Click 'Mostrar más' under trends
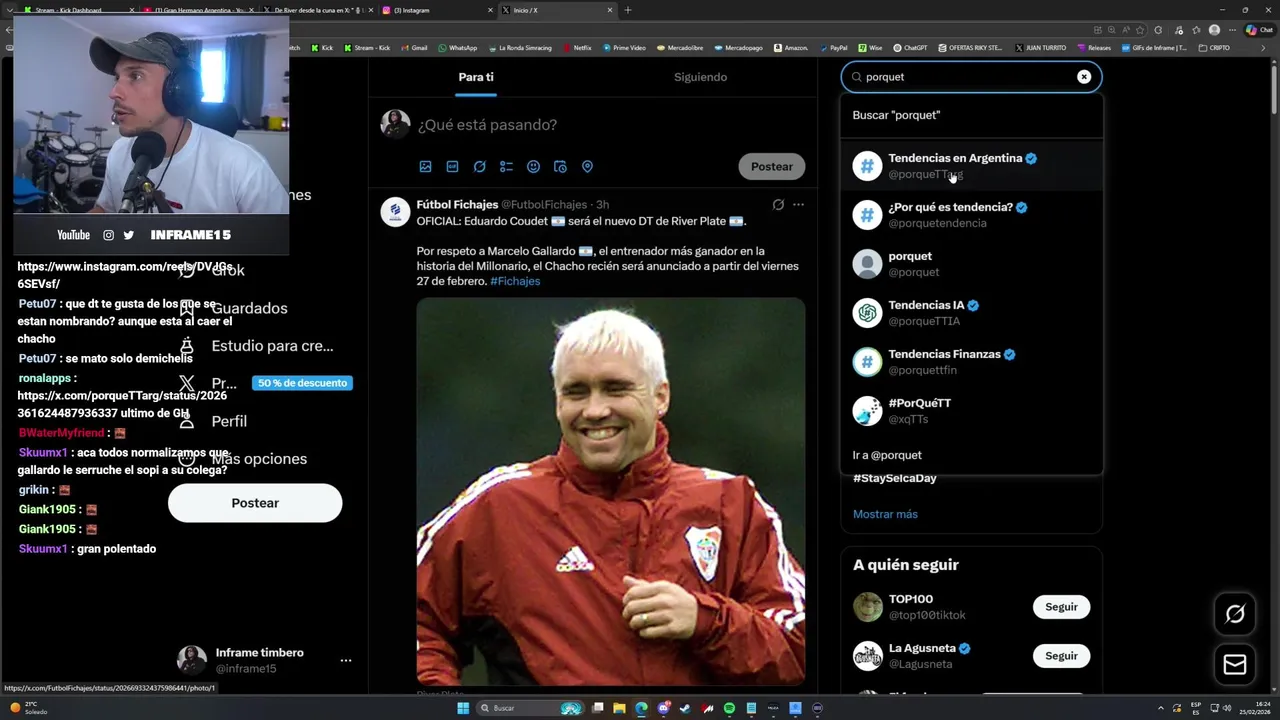 click(x=885, y=514)
